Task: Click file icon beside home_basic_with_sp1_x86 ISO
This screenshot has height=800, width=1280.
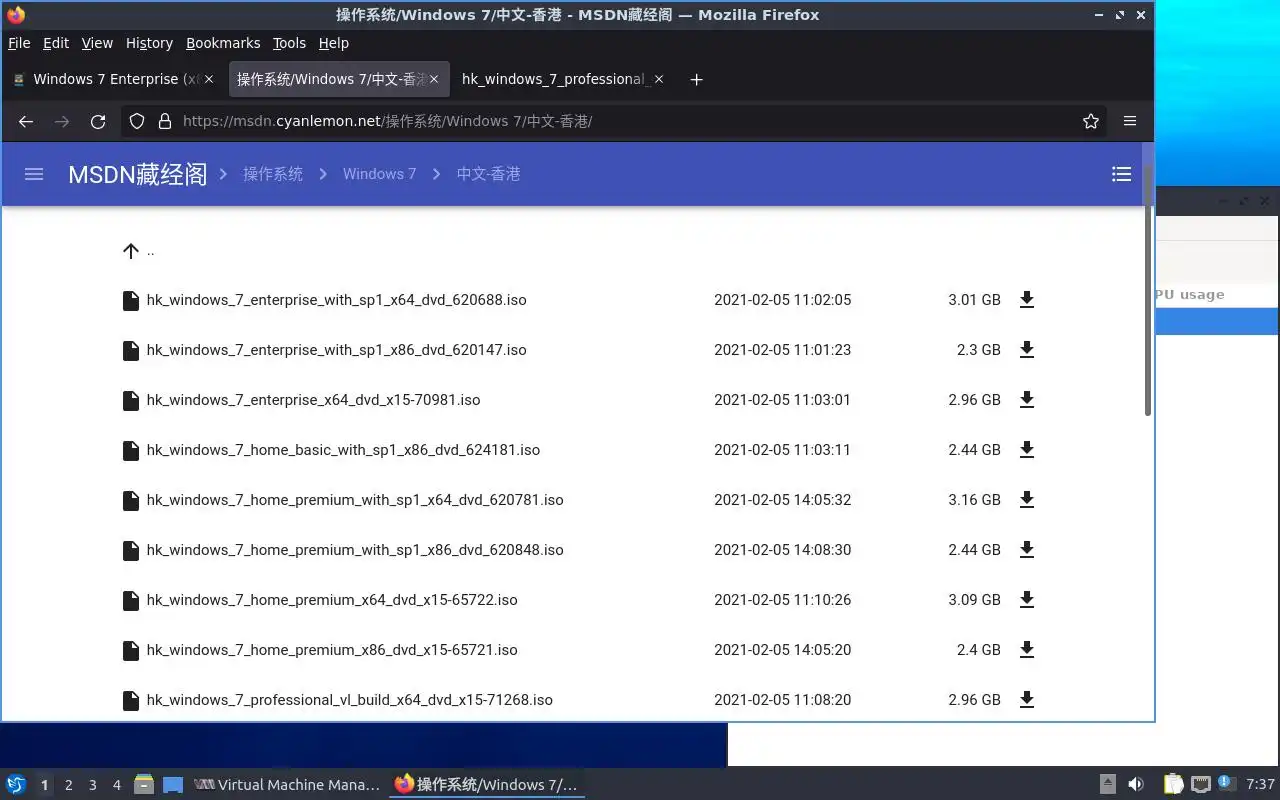Action: tap(130, 450)
